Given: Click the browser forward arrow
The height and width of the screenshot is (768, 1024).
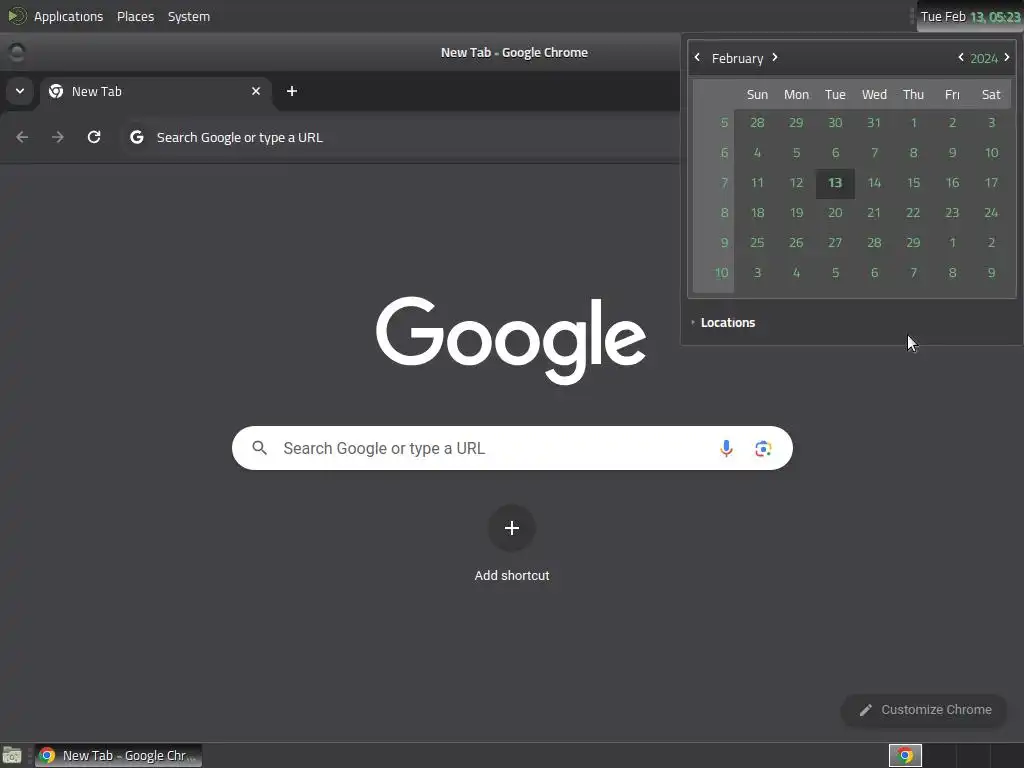Looking at the screenshot, I should (58, 137).
